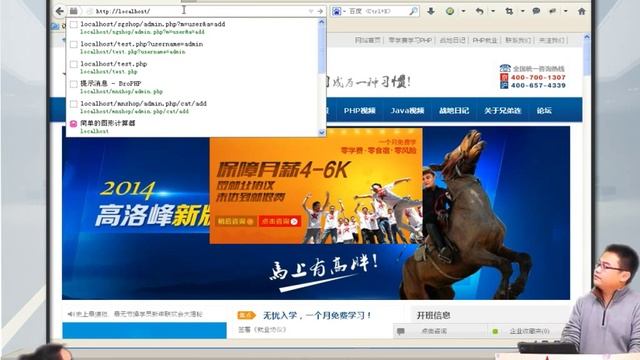Click 点击咨询 in the bottom chat bar
Image resolution: width=640 pixels, height=360 pixels.
click(434, 331)
